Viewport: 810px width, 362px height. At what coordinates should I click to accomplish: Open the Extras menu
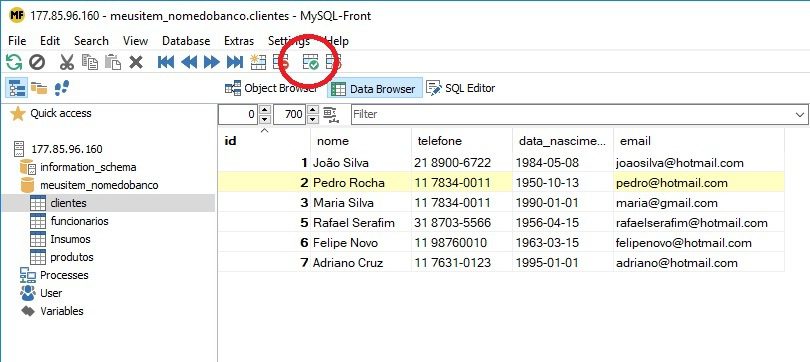239,41
